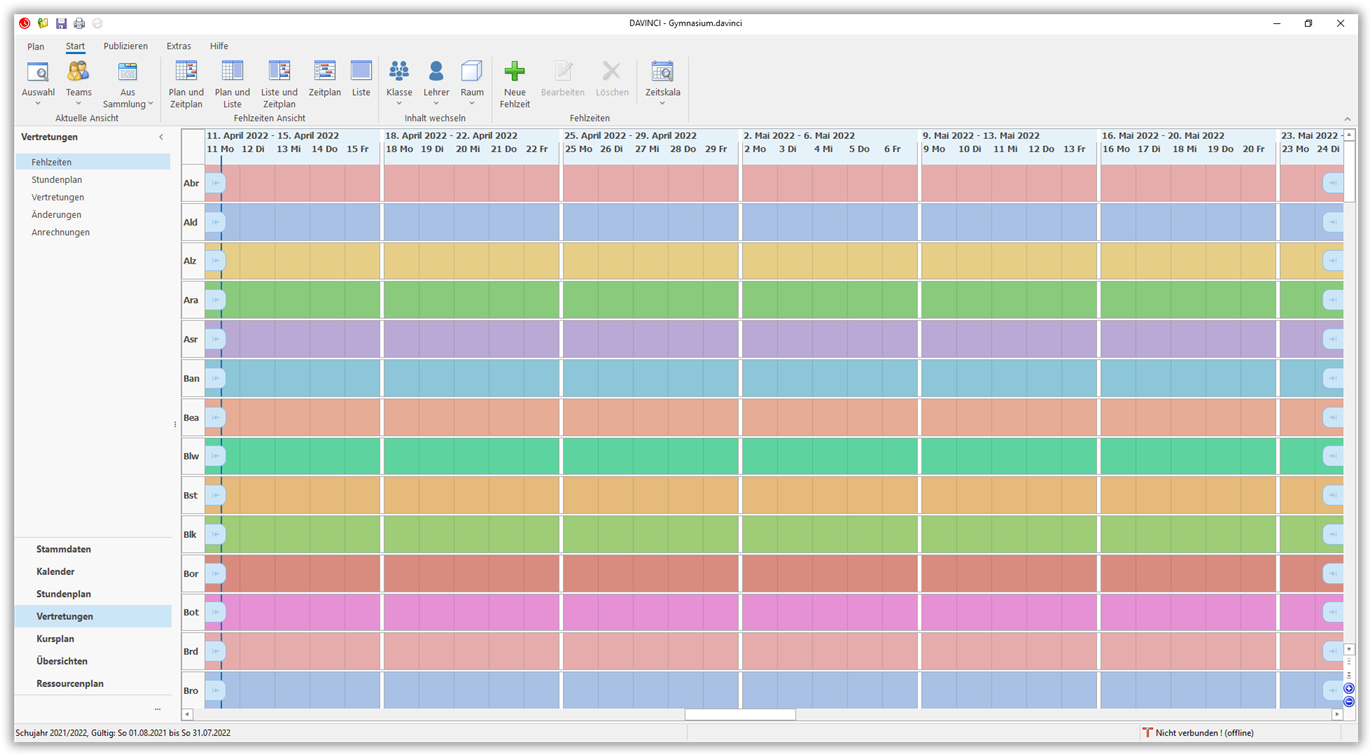Click the Print icon in the quick access toolbar
This screenshot has width=1372, height=756.
coord(79,22)
